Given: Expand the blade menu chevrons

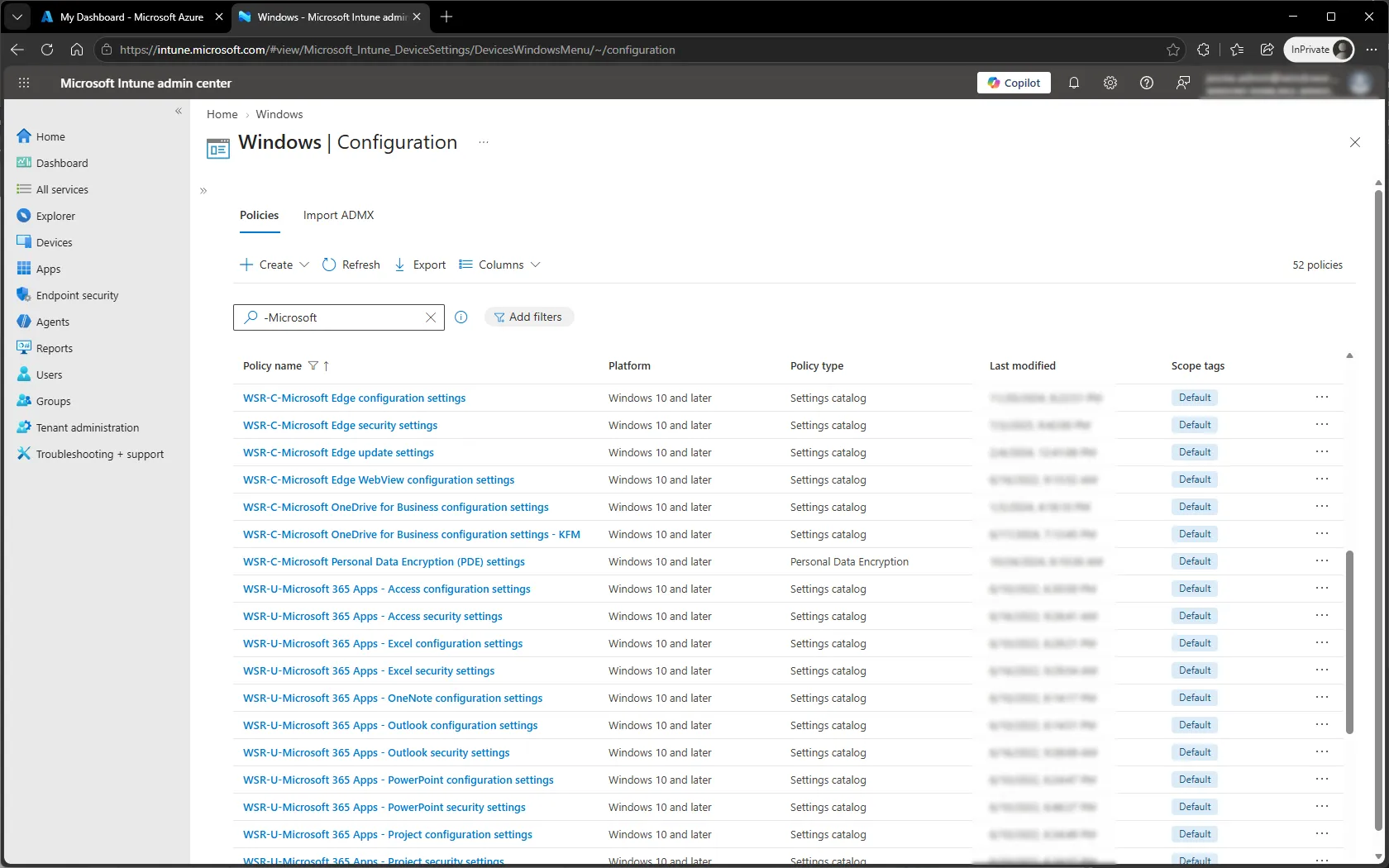Looking at the screenshot, I should coord(203,191).
